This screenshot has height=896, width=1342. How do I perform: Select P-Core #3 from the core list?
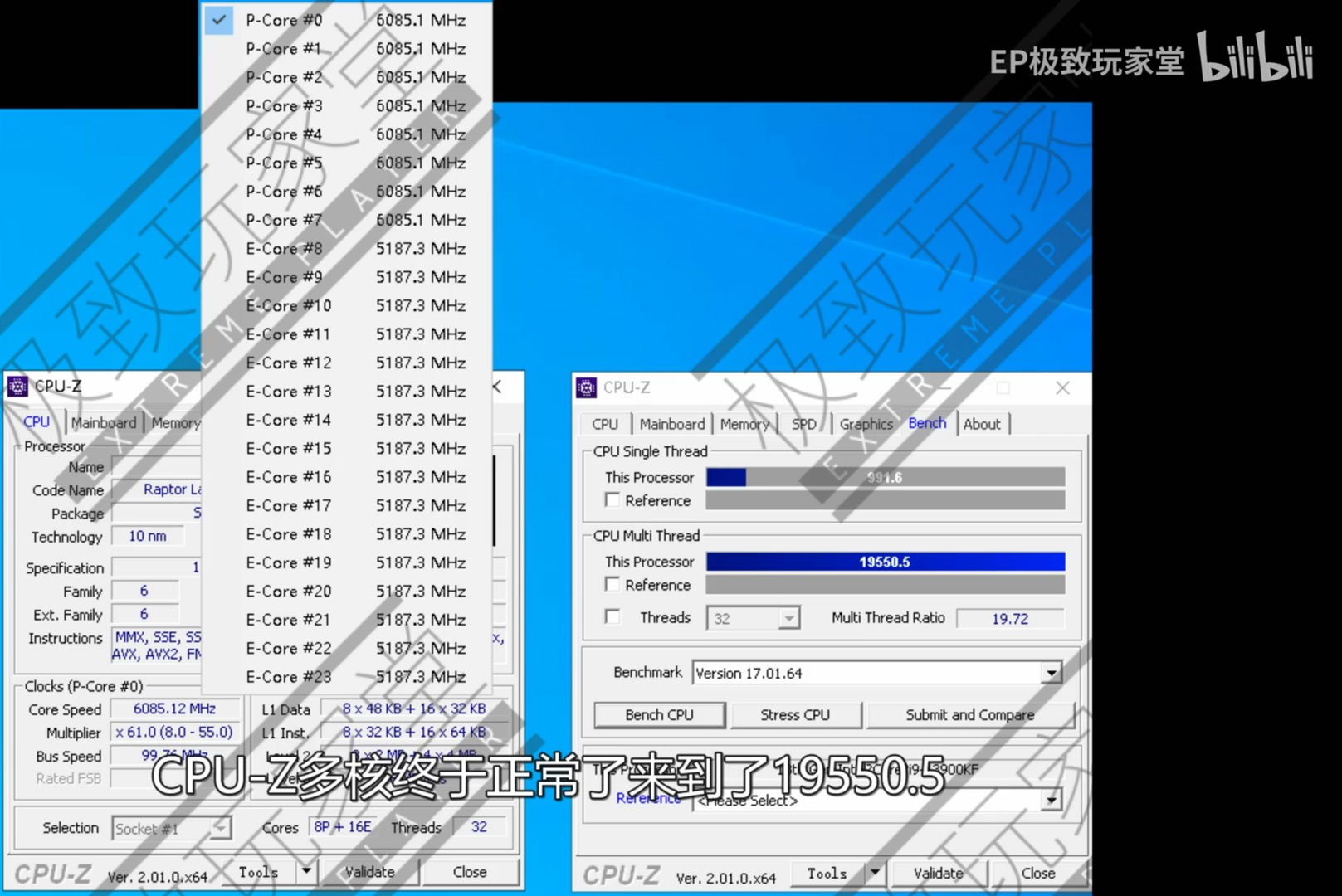click(x=347, y=106)
